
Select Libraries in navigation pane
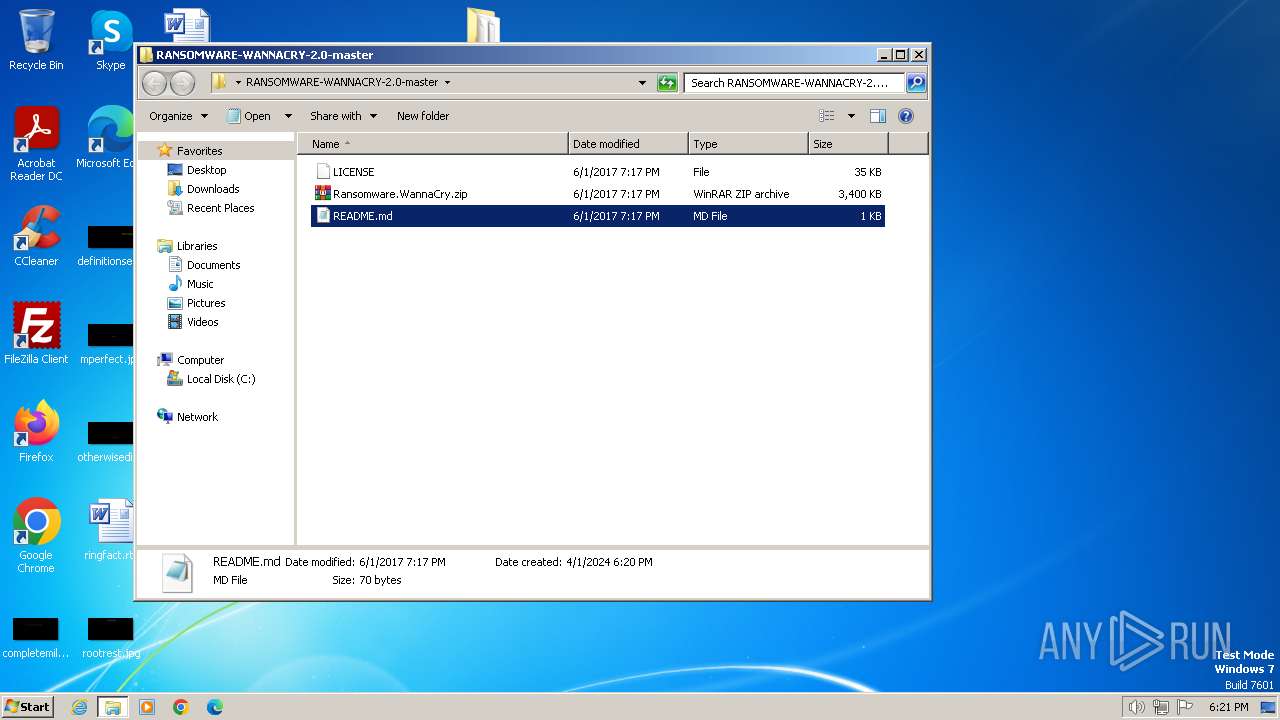pos(197,246)
